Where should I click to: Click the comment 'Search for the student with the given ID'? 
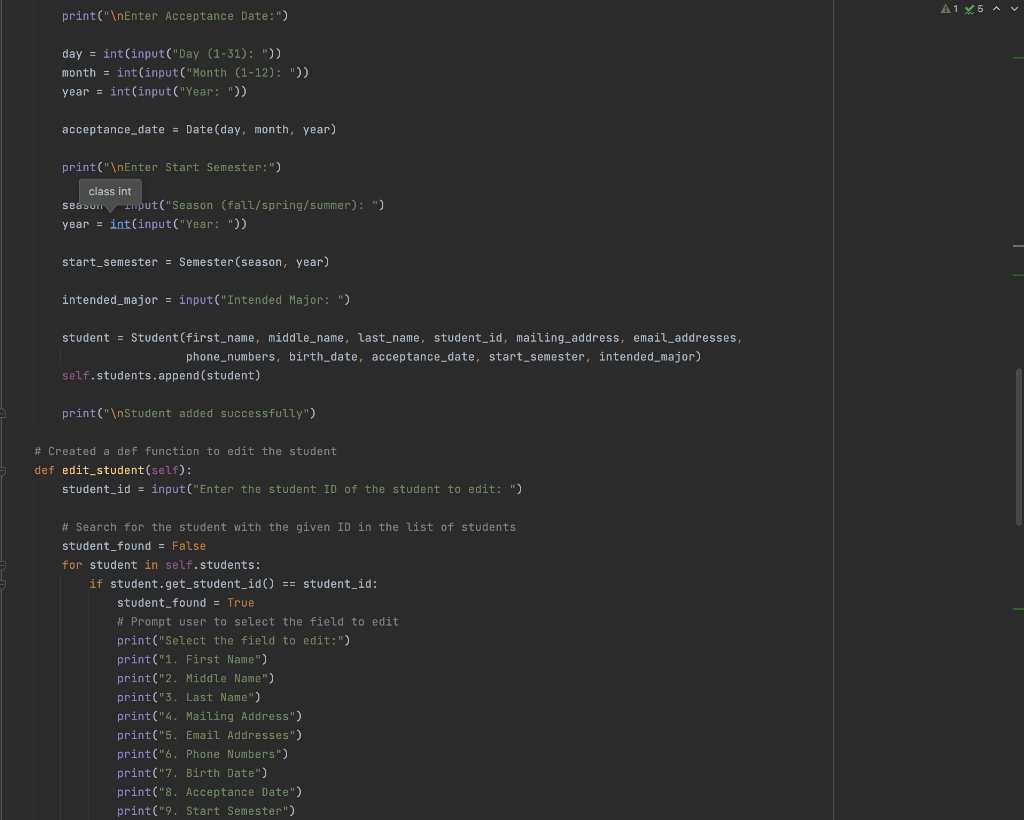point(289,527)
